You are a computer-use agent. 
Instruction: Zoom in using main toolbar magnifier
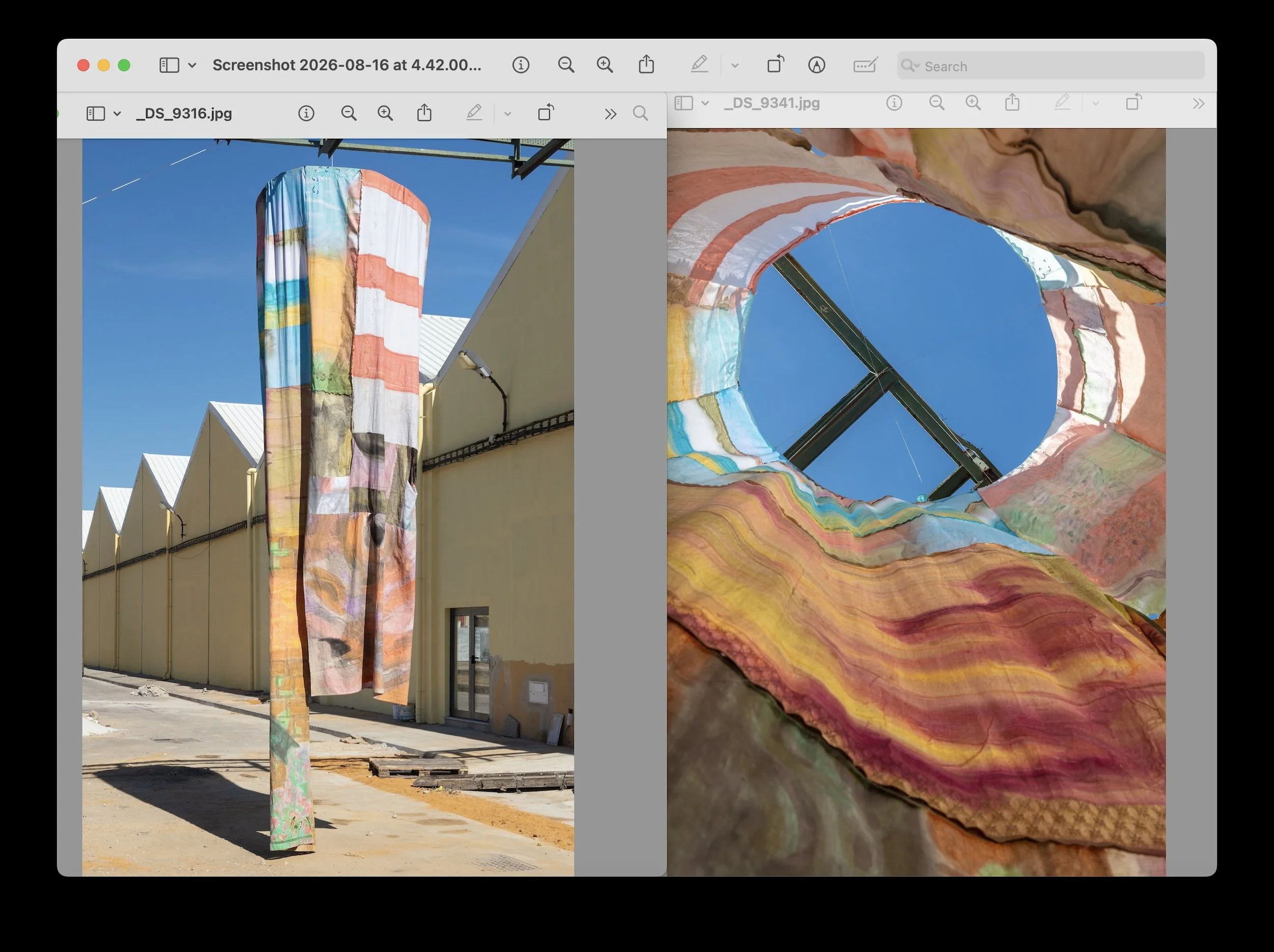click(605, 65)
